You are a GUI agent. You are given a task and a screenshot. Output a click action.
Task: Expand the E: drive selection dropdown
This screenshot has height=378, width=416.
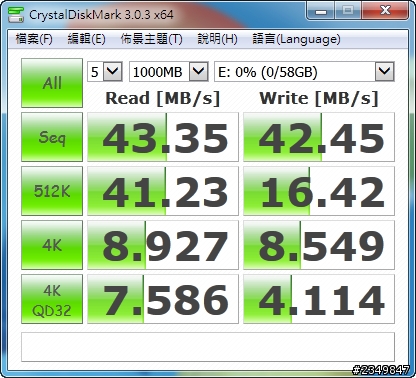click(x=385, y=71)
